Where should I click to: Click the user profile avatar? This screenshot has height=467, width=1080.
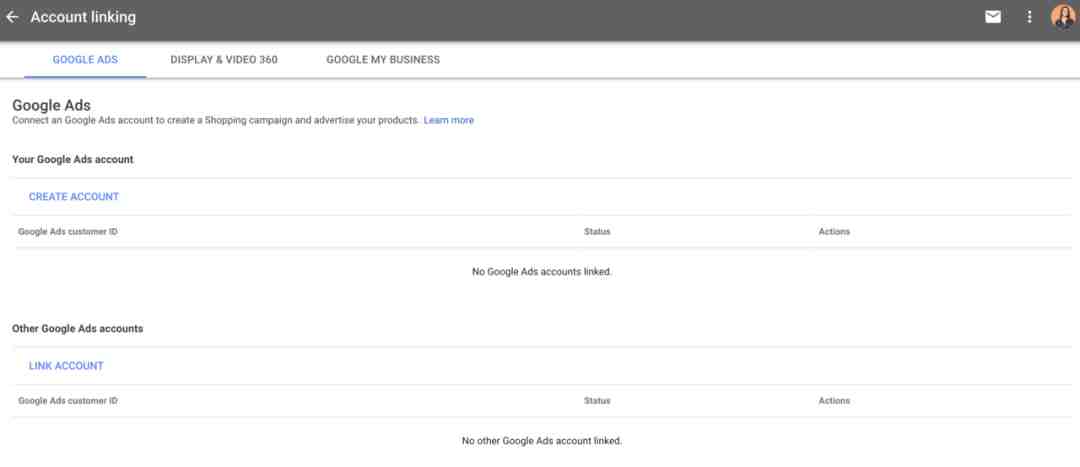(x=1063, y=17)
